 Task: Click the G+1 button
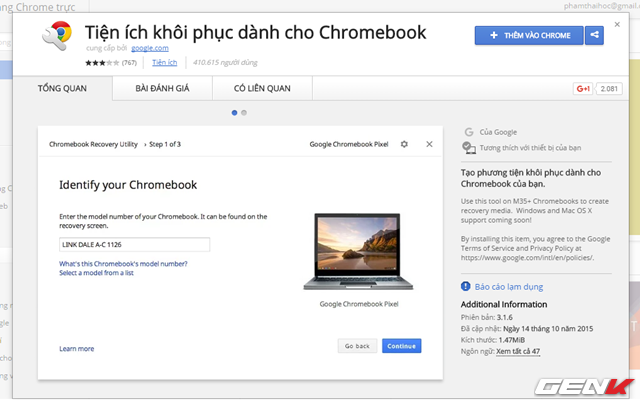point(583,89)
